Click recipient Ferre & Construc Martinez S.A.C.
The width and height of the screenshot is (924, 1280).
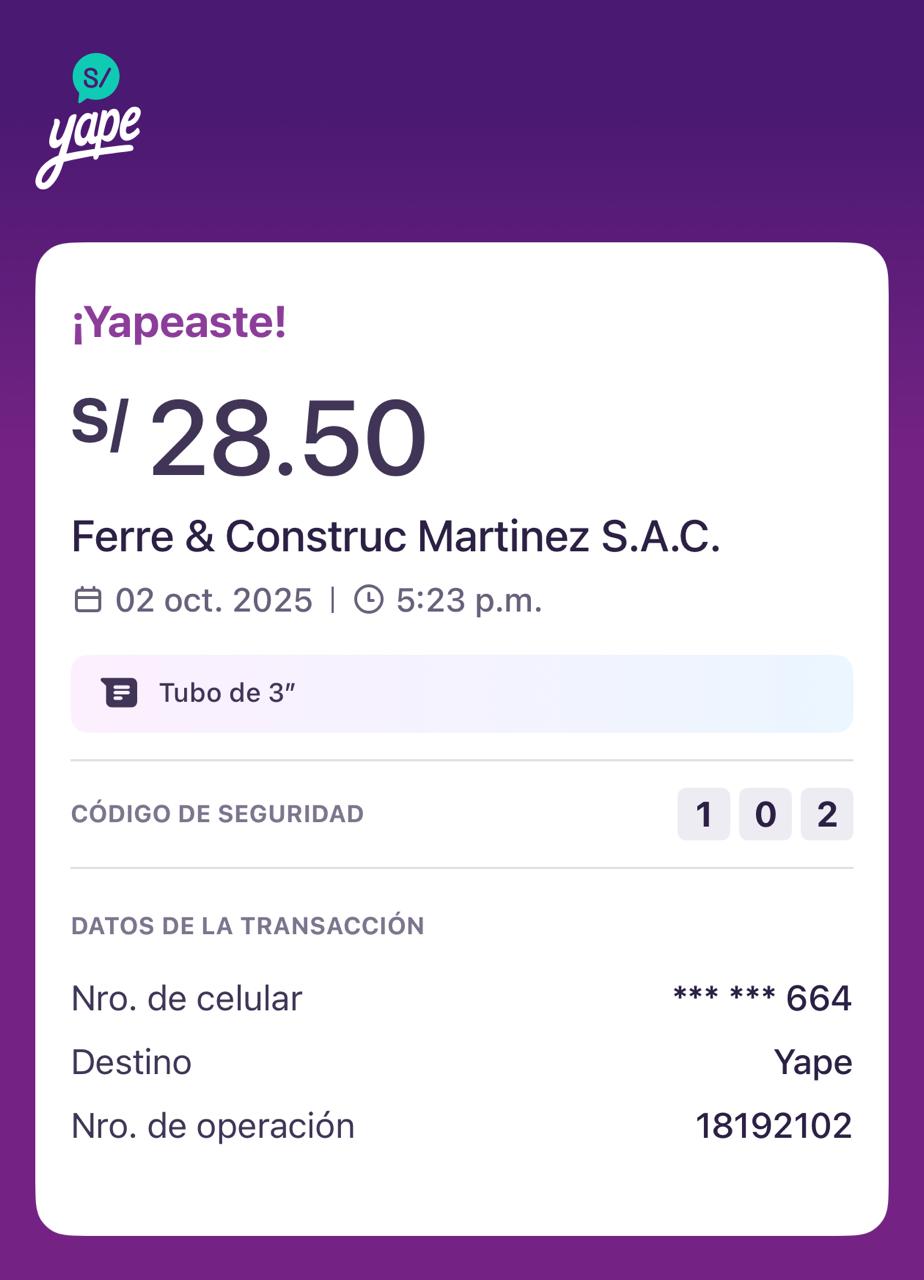(396, 537)
